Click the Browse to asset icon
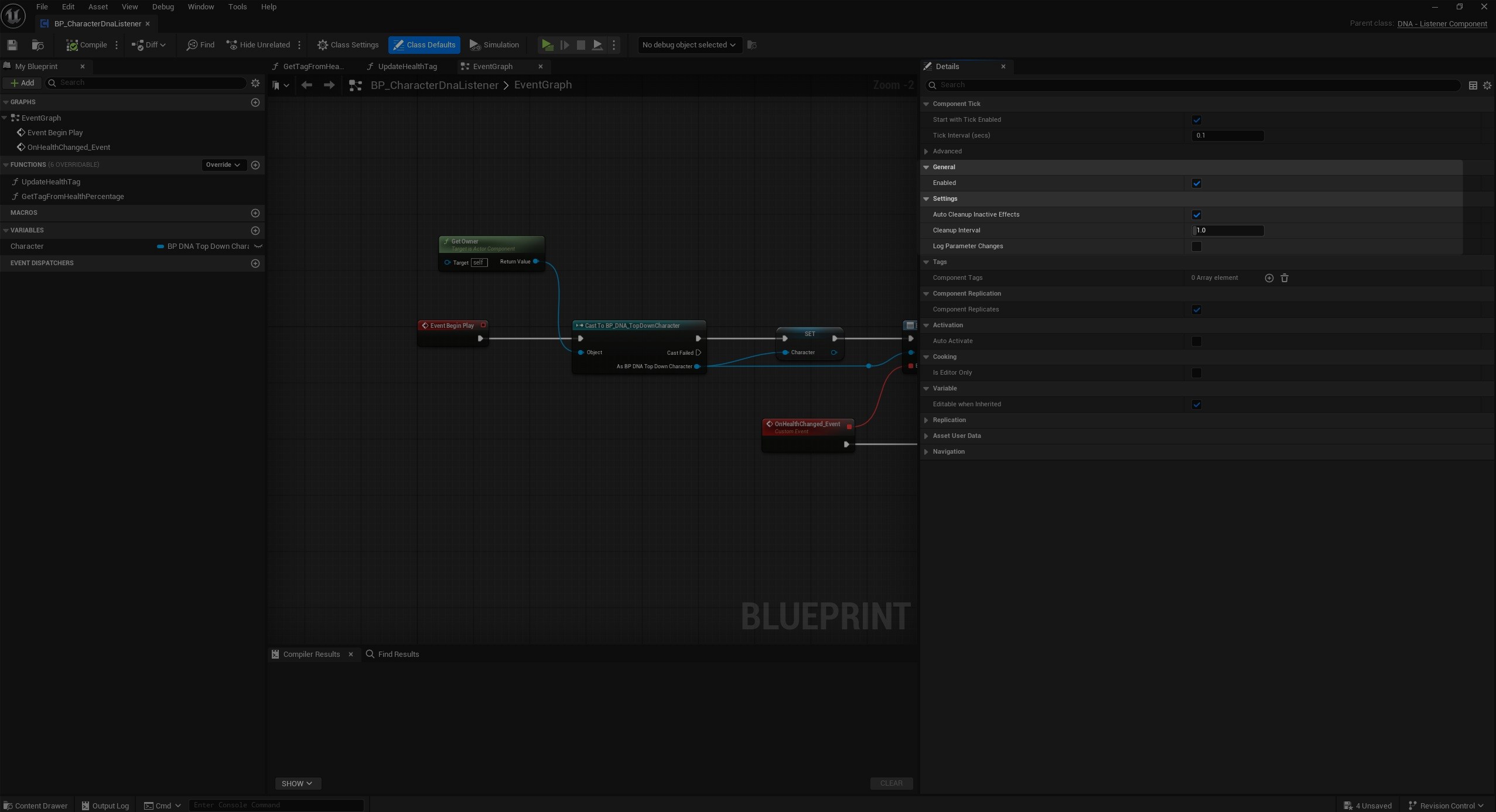The height and width of the screenshot is (812, 1496). (x=38, y=45)
